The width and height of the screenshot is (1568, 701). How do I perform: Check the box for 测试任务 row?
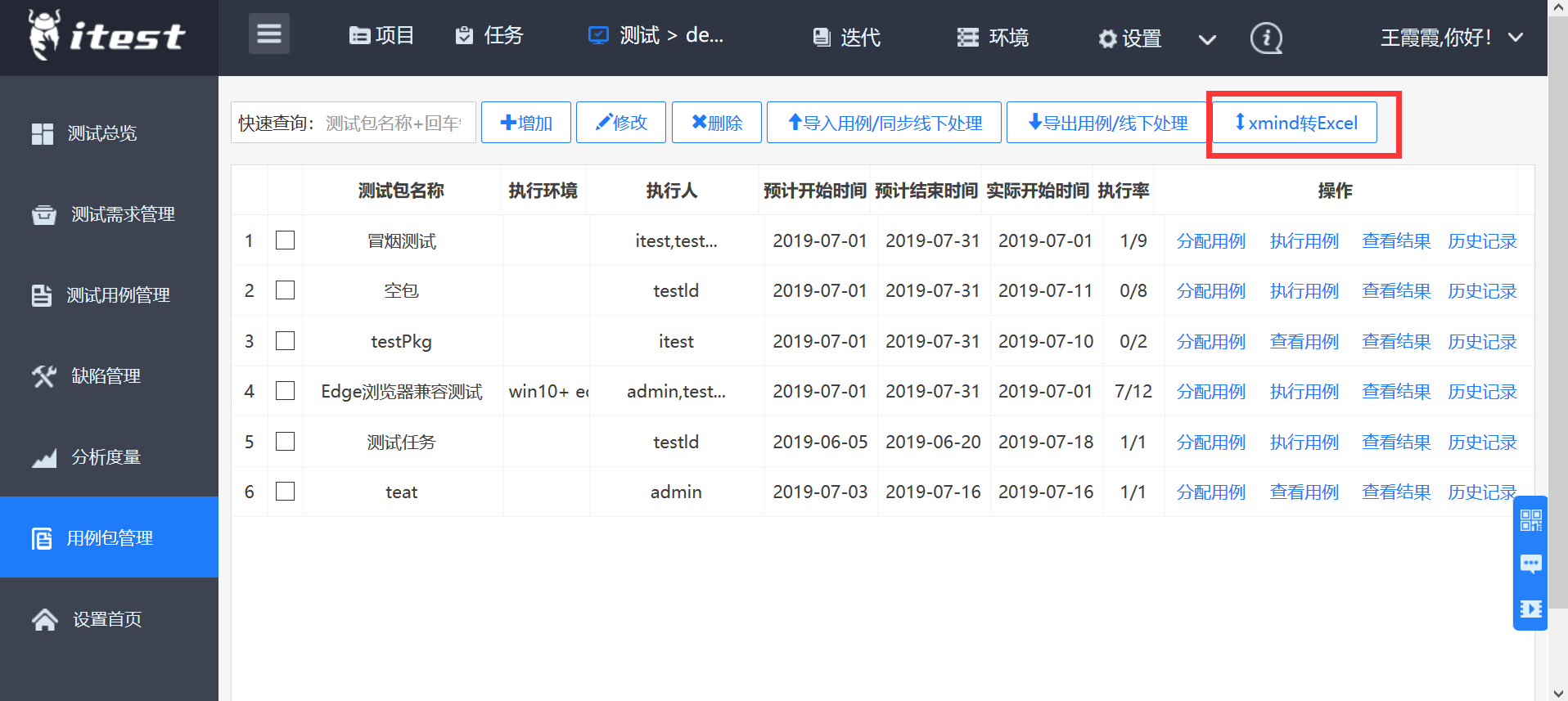coord(285,442)
